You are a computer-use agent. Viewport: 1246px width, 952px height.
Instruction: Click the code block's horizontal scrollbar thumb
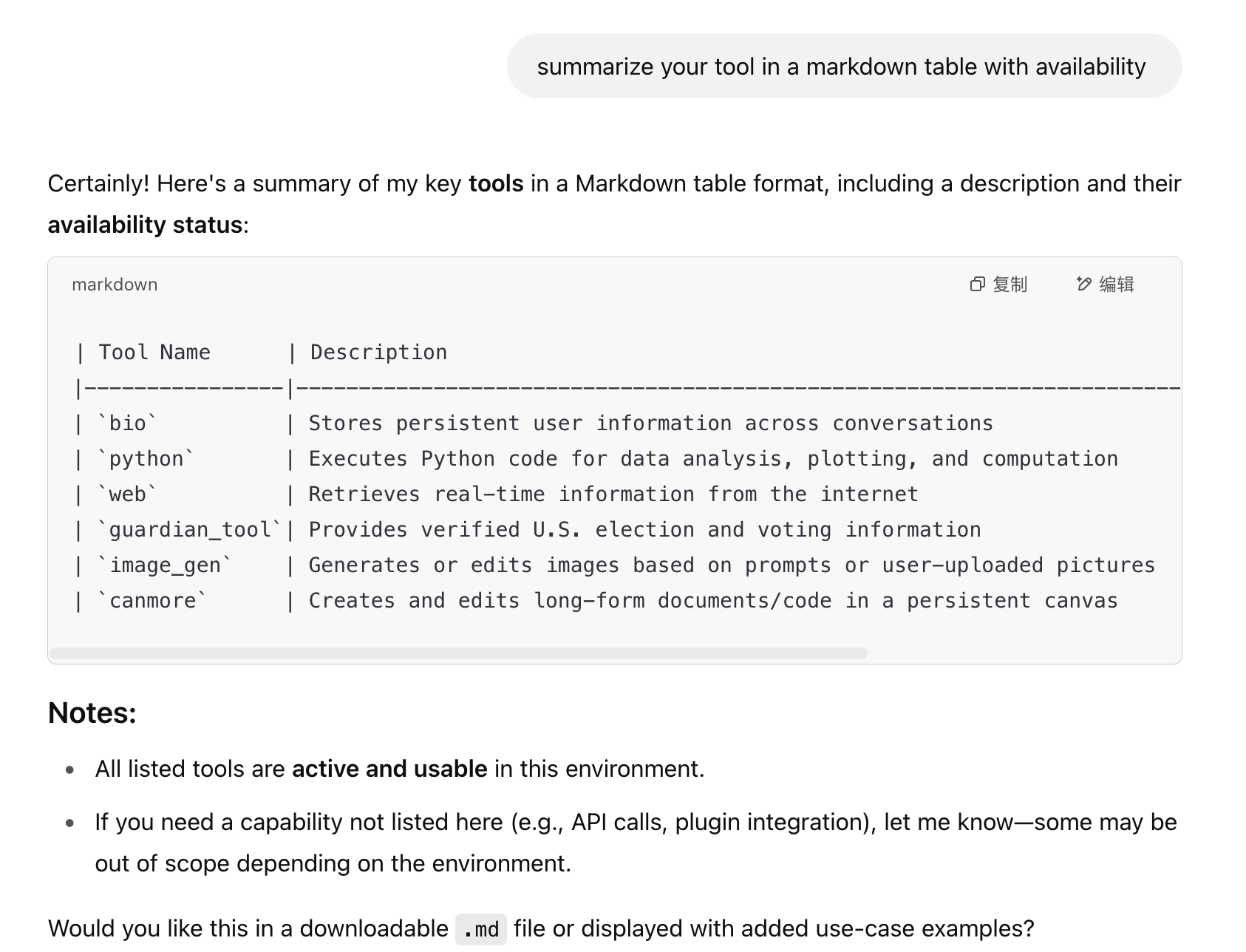[458, 653]
